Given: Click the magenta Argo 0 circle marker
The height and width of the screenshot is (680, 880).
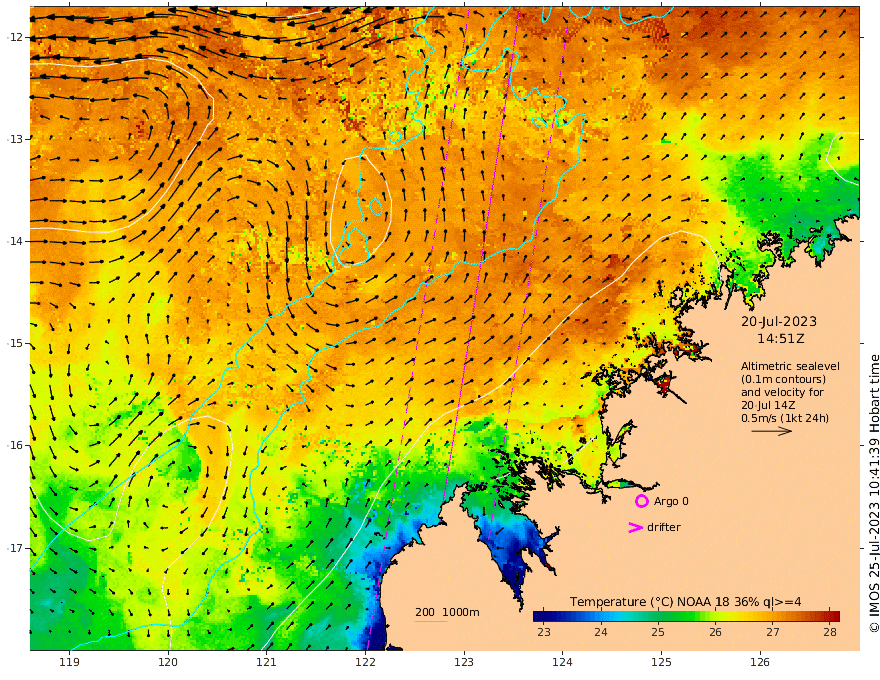Looking at the screenshot, I should coord(641,501).
